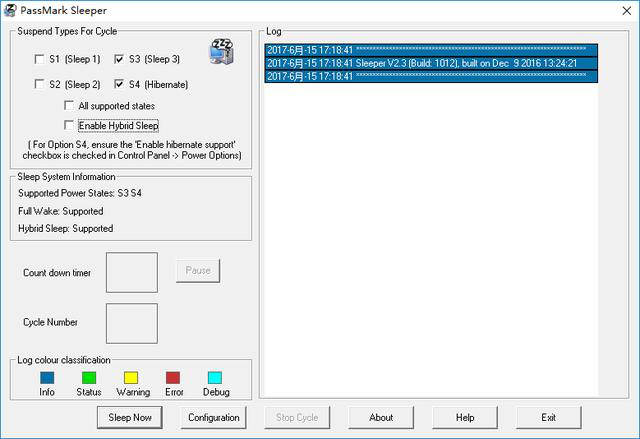The width and height of the screenshot is (640, 439).
Task: Pick the red Error colour swatch
Action: click(173, 378)
